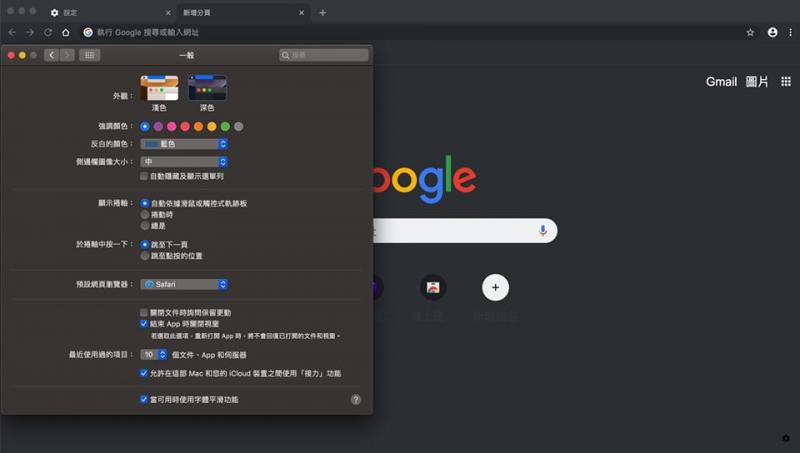Open the Chrome profile avatar icon
The height and width of the screenshot is (453, 800).
coord(772,32)
